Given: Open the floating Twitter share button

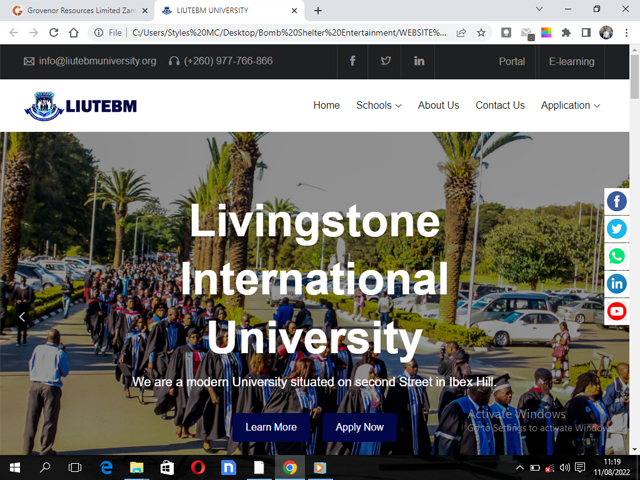Looking at the screenshot, I should click(x=616, y=229).
